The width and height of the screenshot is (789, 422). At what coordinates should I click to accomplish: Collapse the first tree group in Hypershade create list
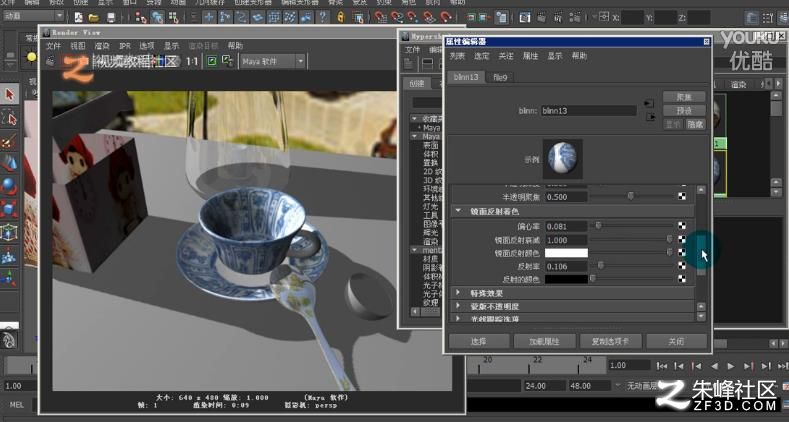[415, 119]
